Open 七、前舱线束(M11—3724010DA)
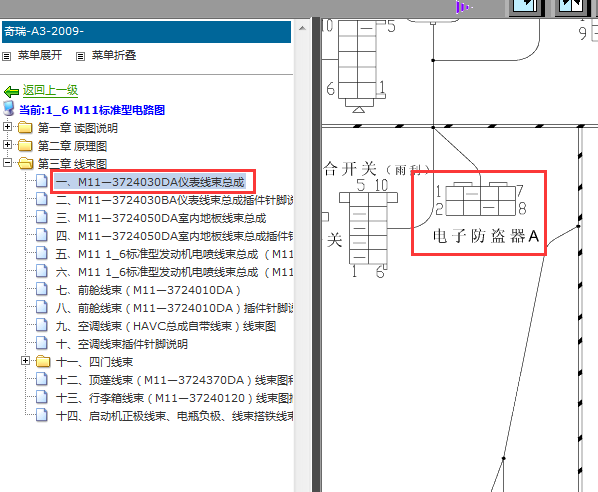Viewport: 598px width, 492px height. 148,290
